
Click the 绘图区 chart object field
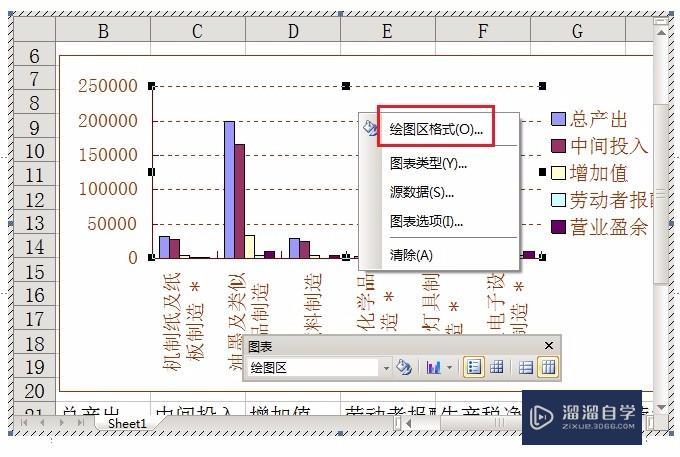pyautogui.click(x=313, y=368)
